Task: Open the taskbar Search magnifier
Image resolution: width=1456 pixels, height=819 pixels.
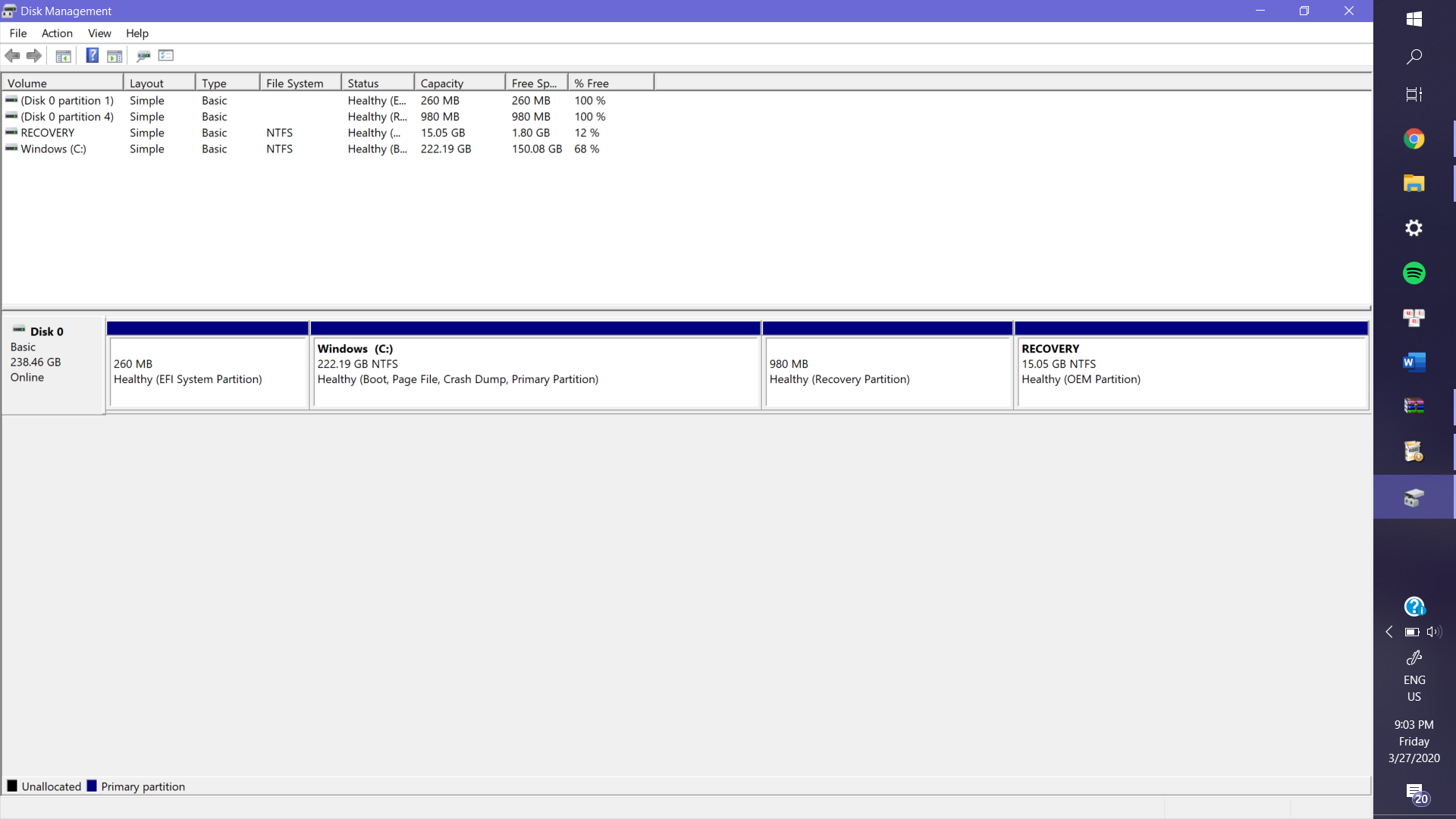Action: [x=1414, y=57]
